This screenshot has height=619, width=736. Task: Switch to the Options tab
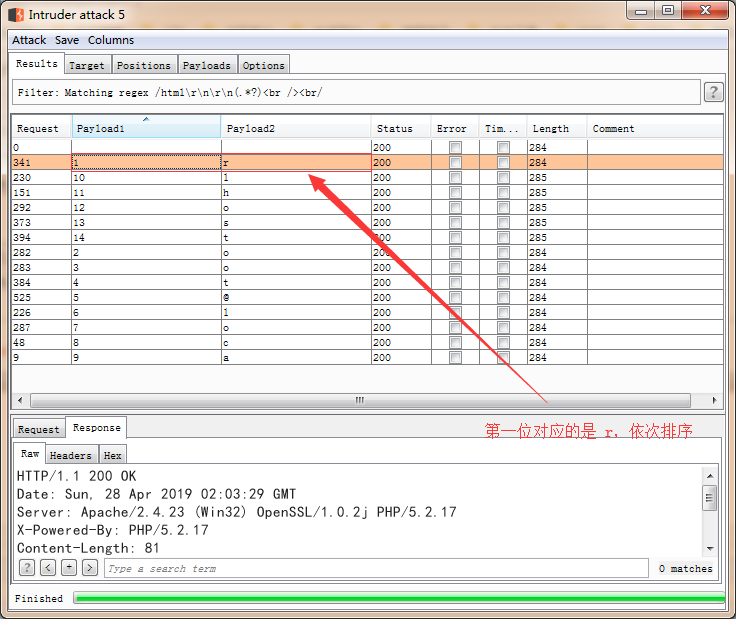coord(263,65)
